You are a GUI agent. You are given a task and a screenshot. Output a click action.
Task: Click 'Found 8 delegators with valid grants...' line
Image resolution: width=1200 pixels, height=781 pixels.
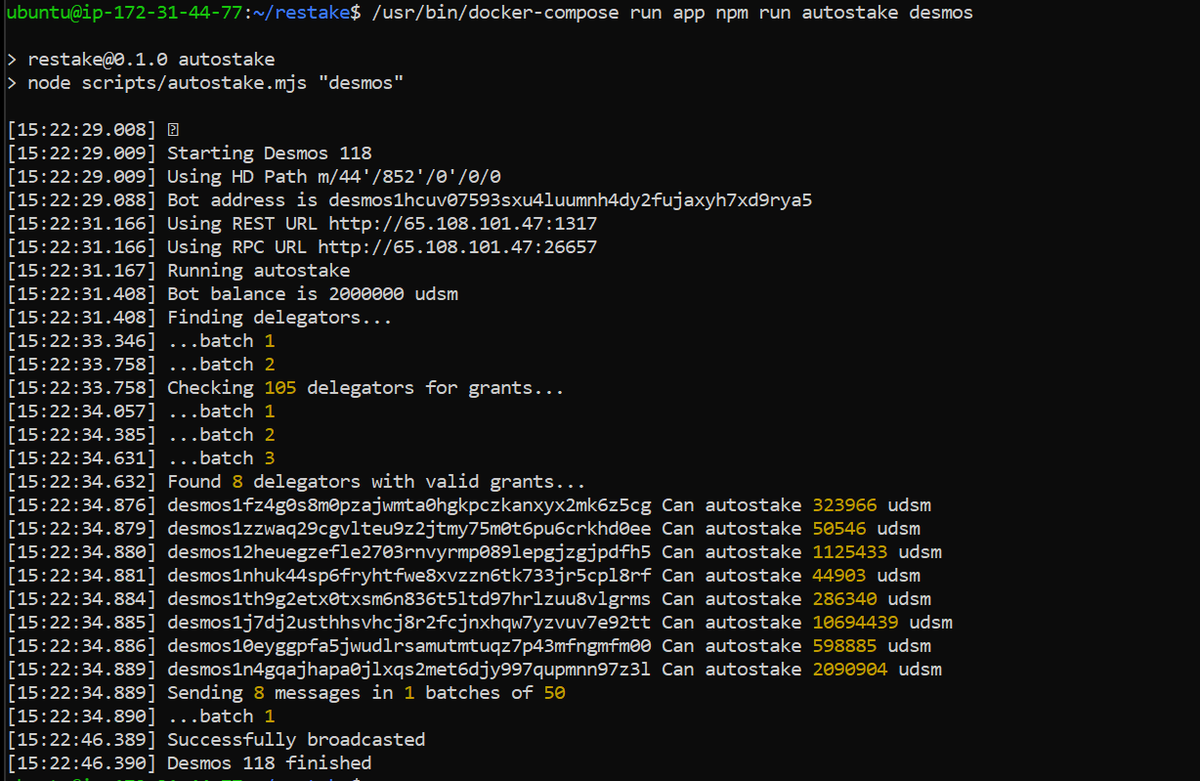(x=376, y=482)
